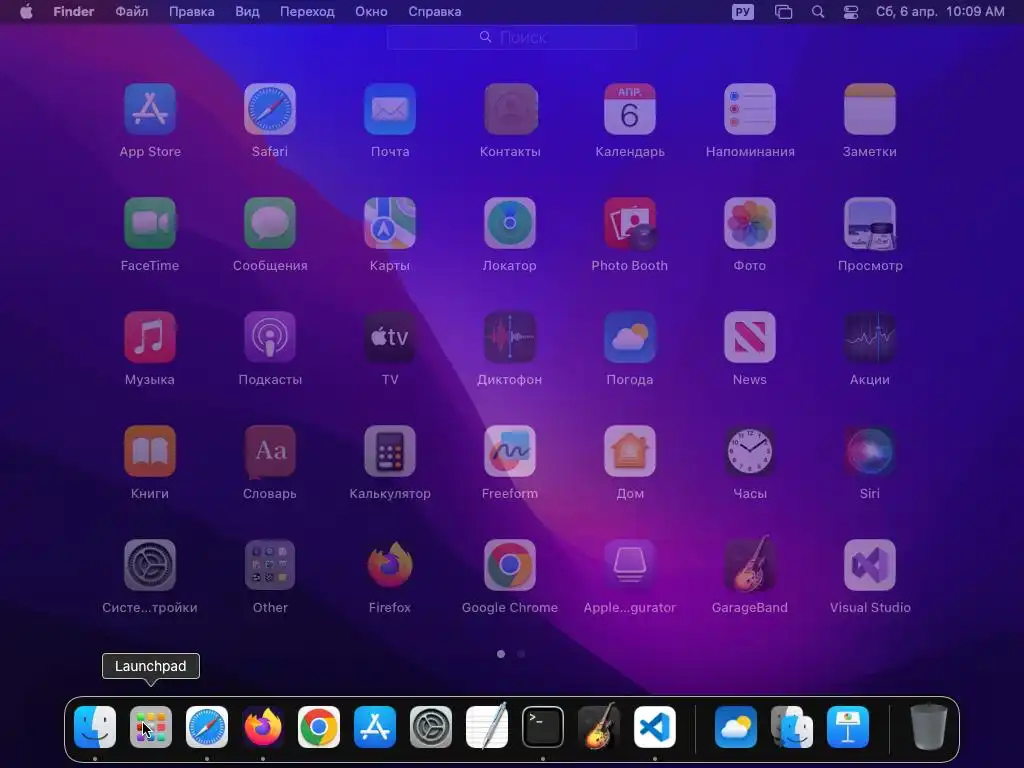1024x768 pixels.
Task: Launch Напоминания app
Action: click(x=750, y=109)
